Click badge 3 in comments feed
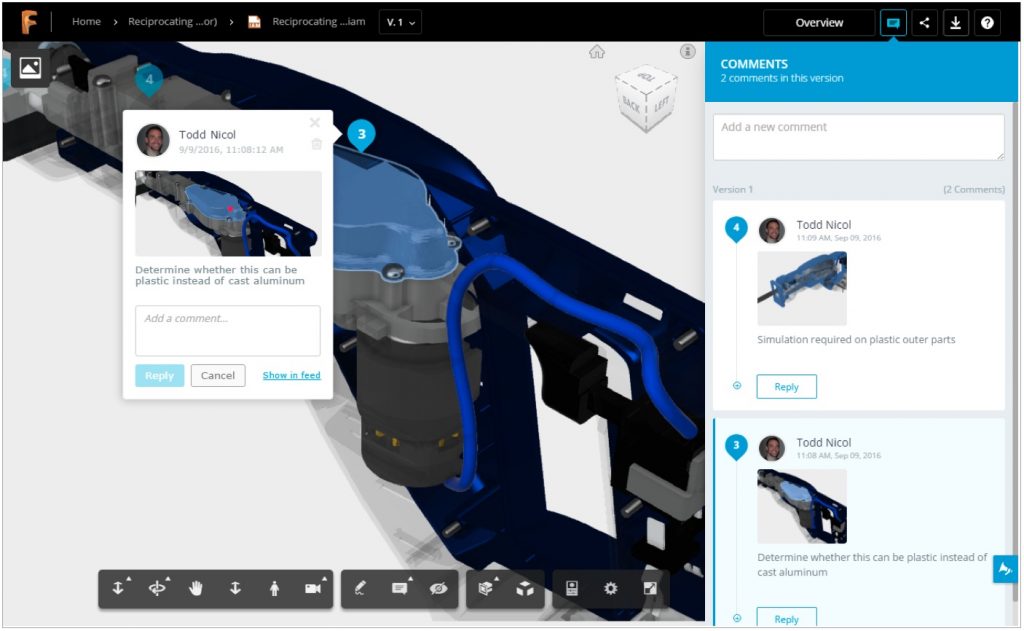The height and width of the screenshot is (631, 1024). (x=736, y=447)
